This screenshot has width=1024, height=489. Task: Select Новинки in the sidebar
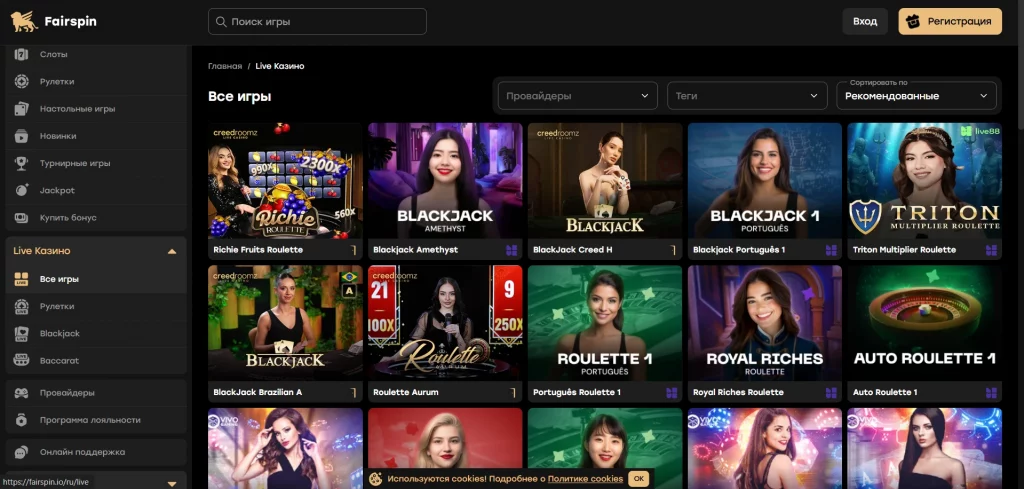pyautogui.click(x=96, y=136)
